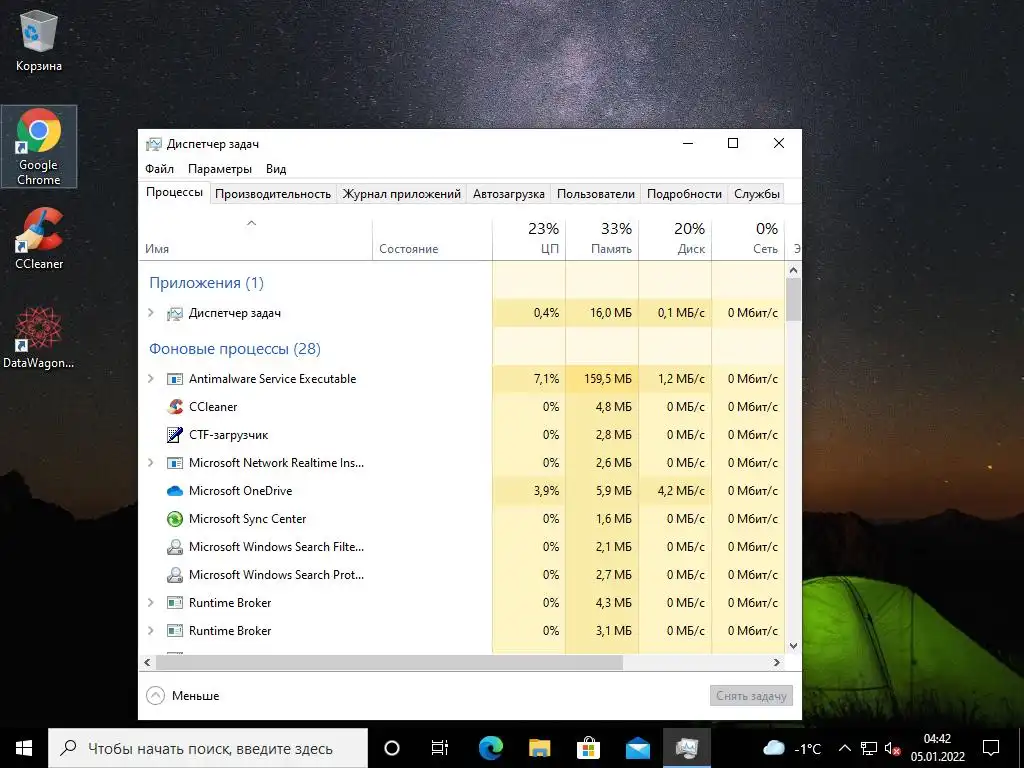The height and width of the screenshot is (768, 1024).
Task: Click Microsoft Windows Search Filter icon
Action: [x=175, y=547]
